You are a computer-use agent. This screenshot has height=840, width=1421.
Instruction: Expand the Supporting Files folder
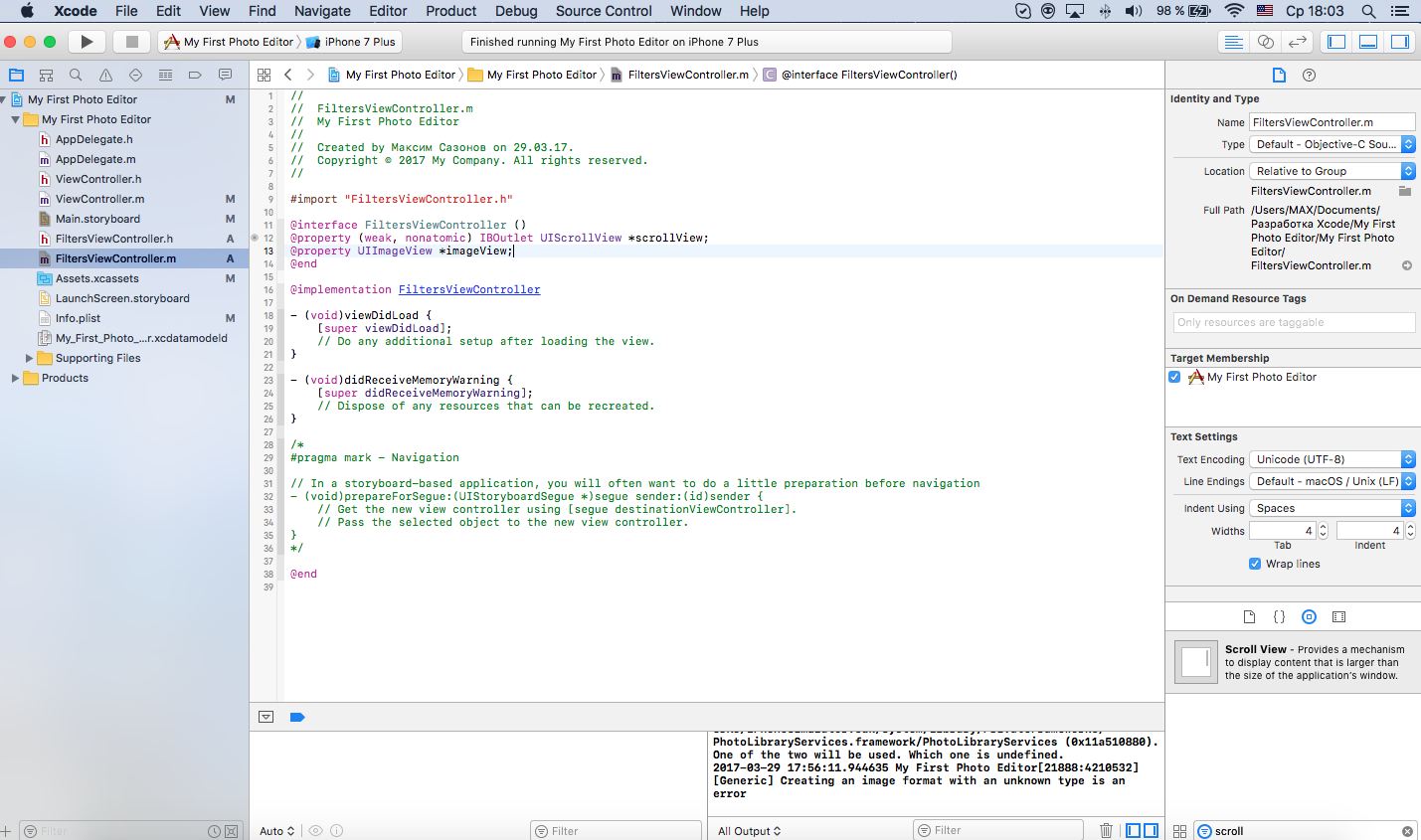click(x=30, y=358)
